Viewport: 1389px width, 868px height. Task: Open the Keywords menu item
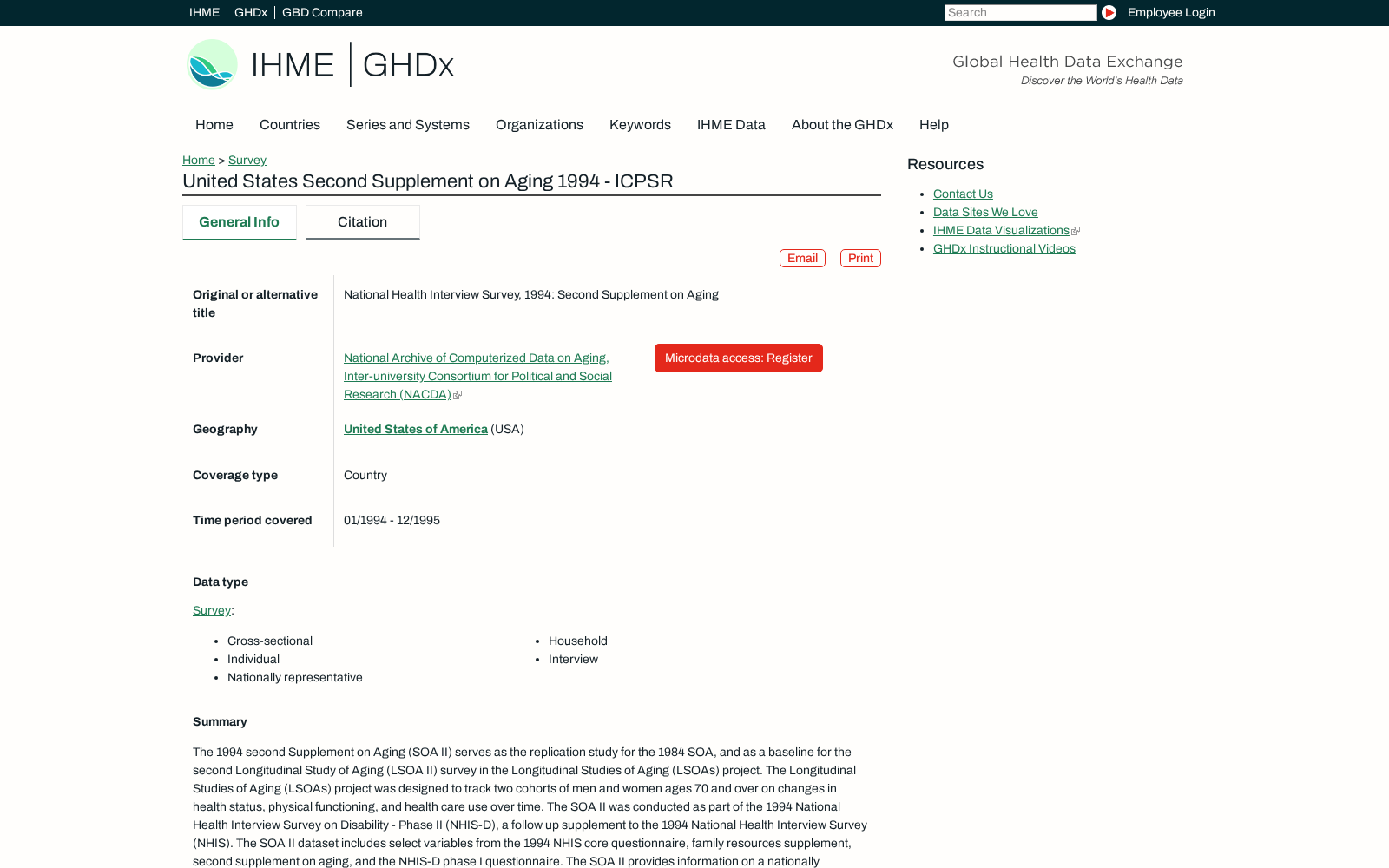tap(640, 125)
